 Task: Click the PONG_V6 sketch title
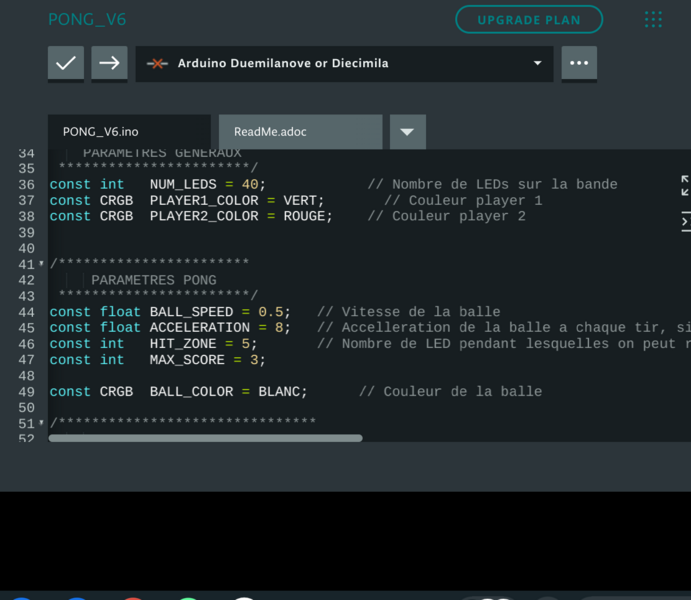87,20
